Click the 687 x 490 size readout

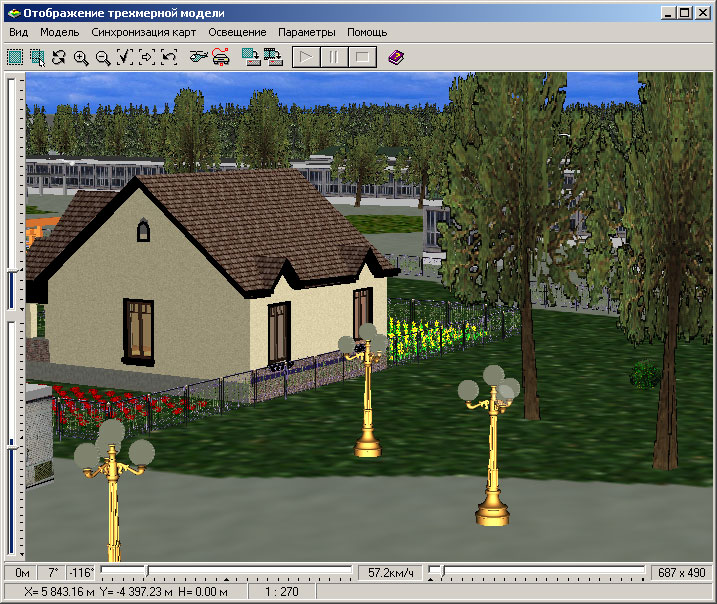tap(681, 572)
